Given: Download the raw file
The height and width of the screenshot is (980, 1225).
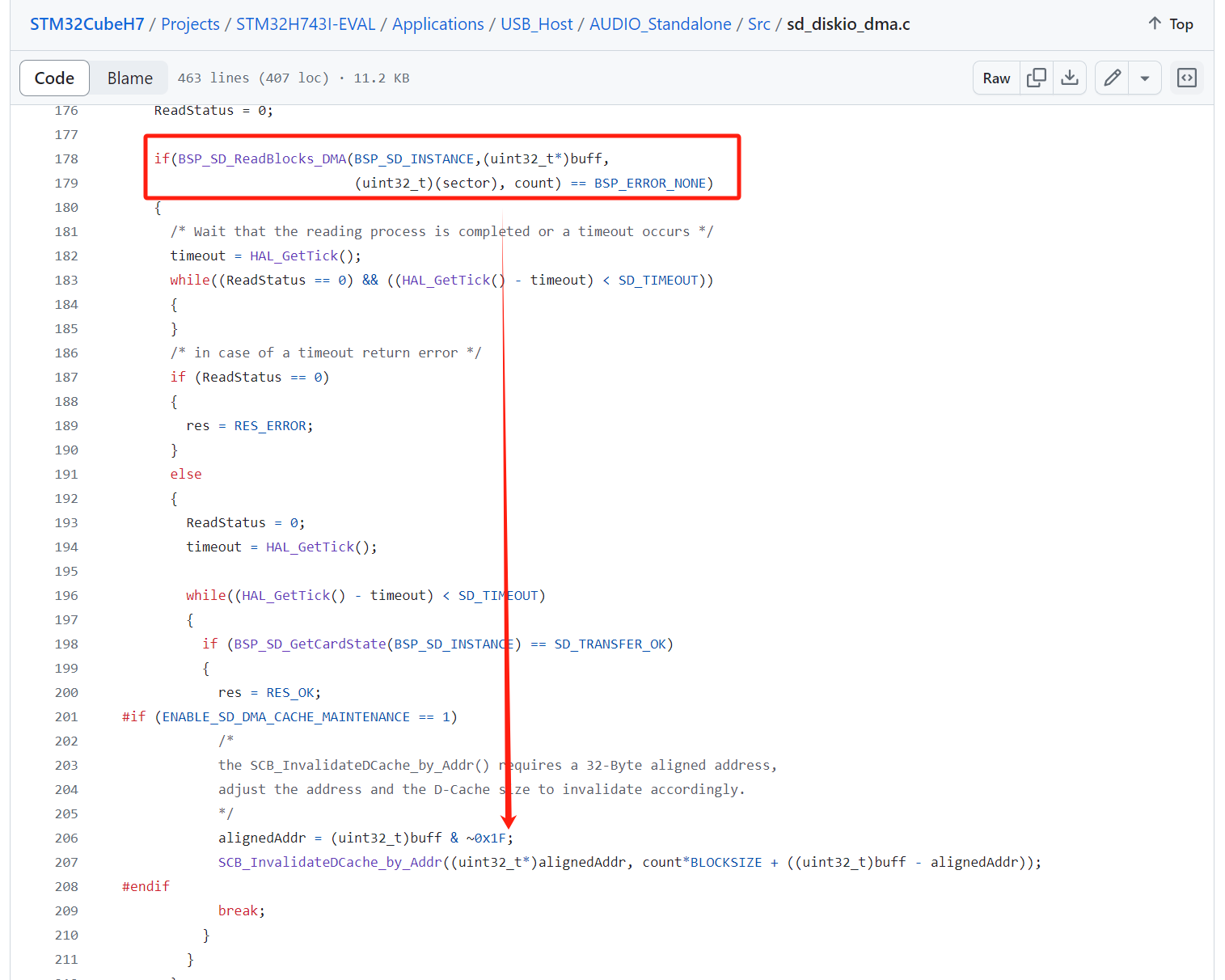Looking at the screenshot, I should 1070,78.
